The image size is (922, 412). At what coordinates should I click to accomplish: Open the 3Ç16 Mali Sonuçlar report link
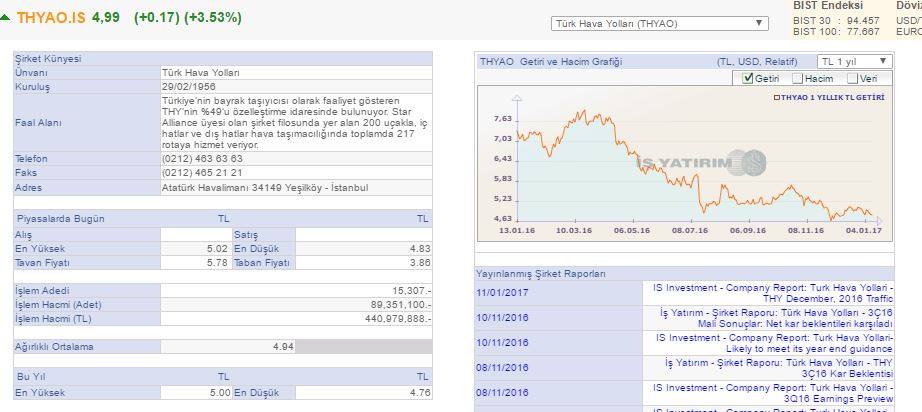776,318
